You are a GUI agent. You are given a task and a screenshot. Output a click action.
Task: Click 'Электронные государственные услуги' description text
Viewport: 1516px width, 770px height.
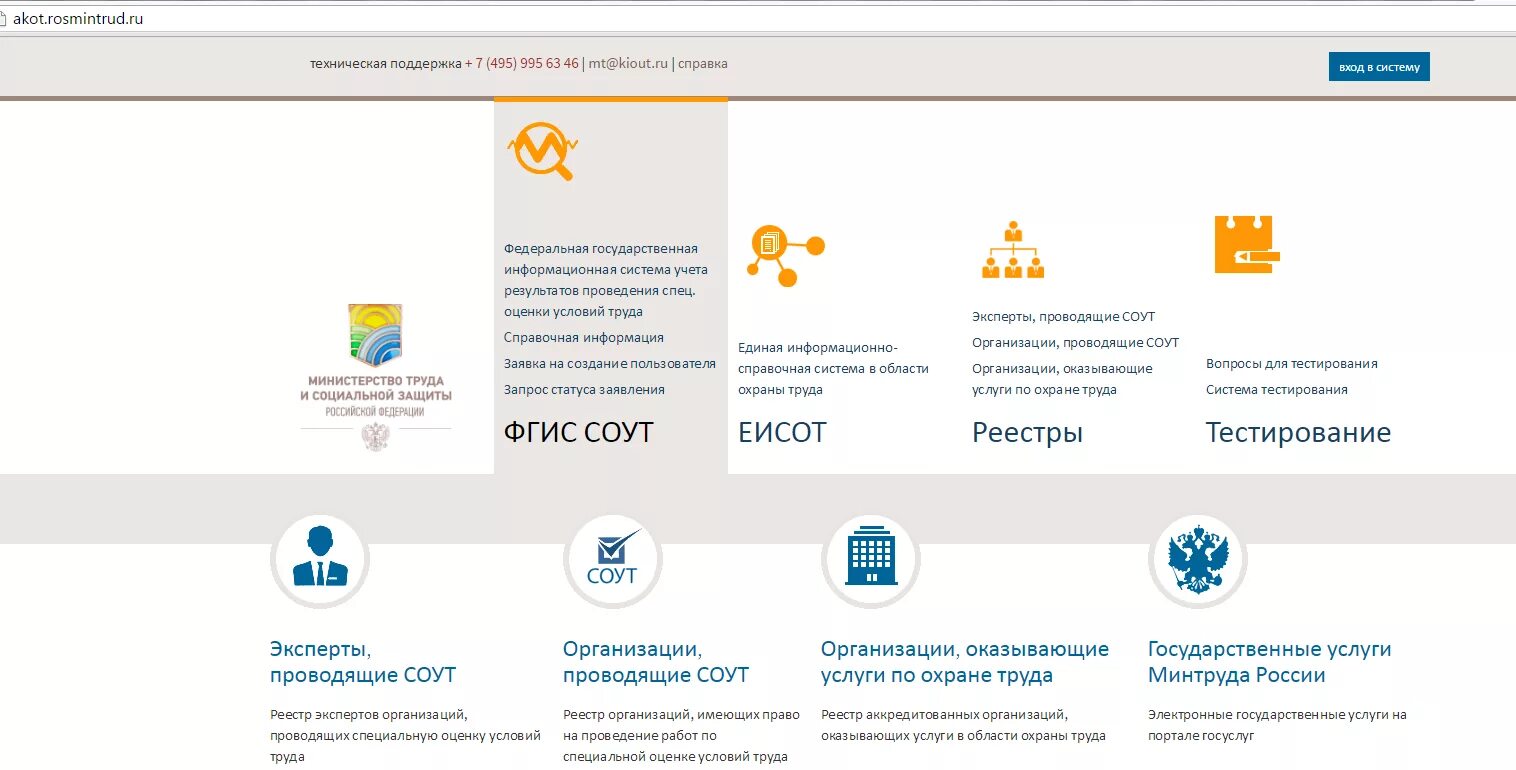tap(1277, 726)
